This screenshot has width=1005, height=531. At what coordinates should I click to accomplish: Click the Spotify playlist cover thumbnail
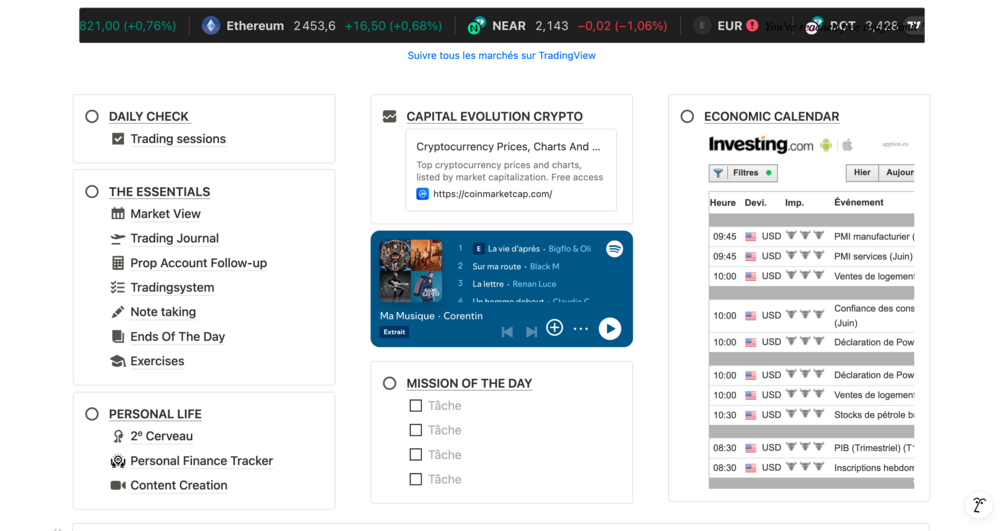pos(411,271)
